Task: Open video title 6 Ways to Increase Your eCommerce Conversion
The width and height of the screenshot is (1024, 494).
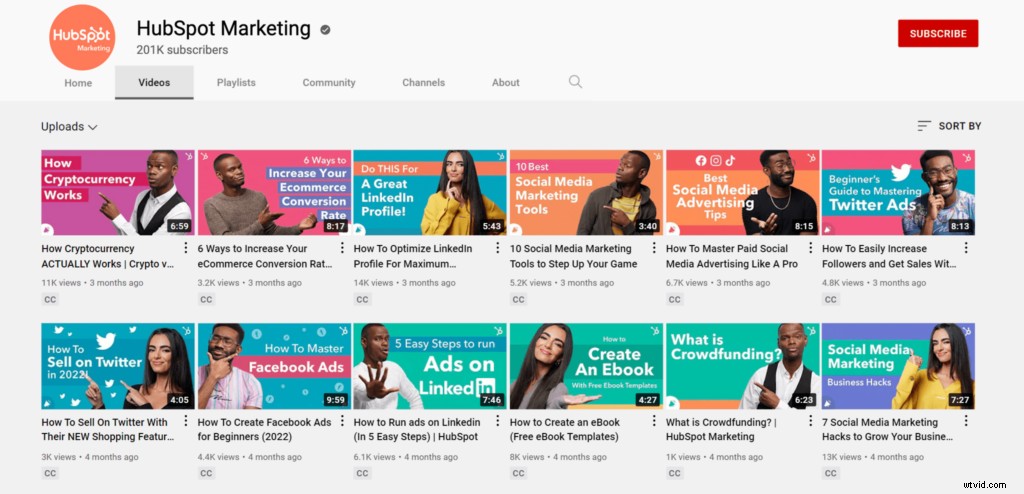Action: [x=264, y=256]
